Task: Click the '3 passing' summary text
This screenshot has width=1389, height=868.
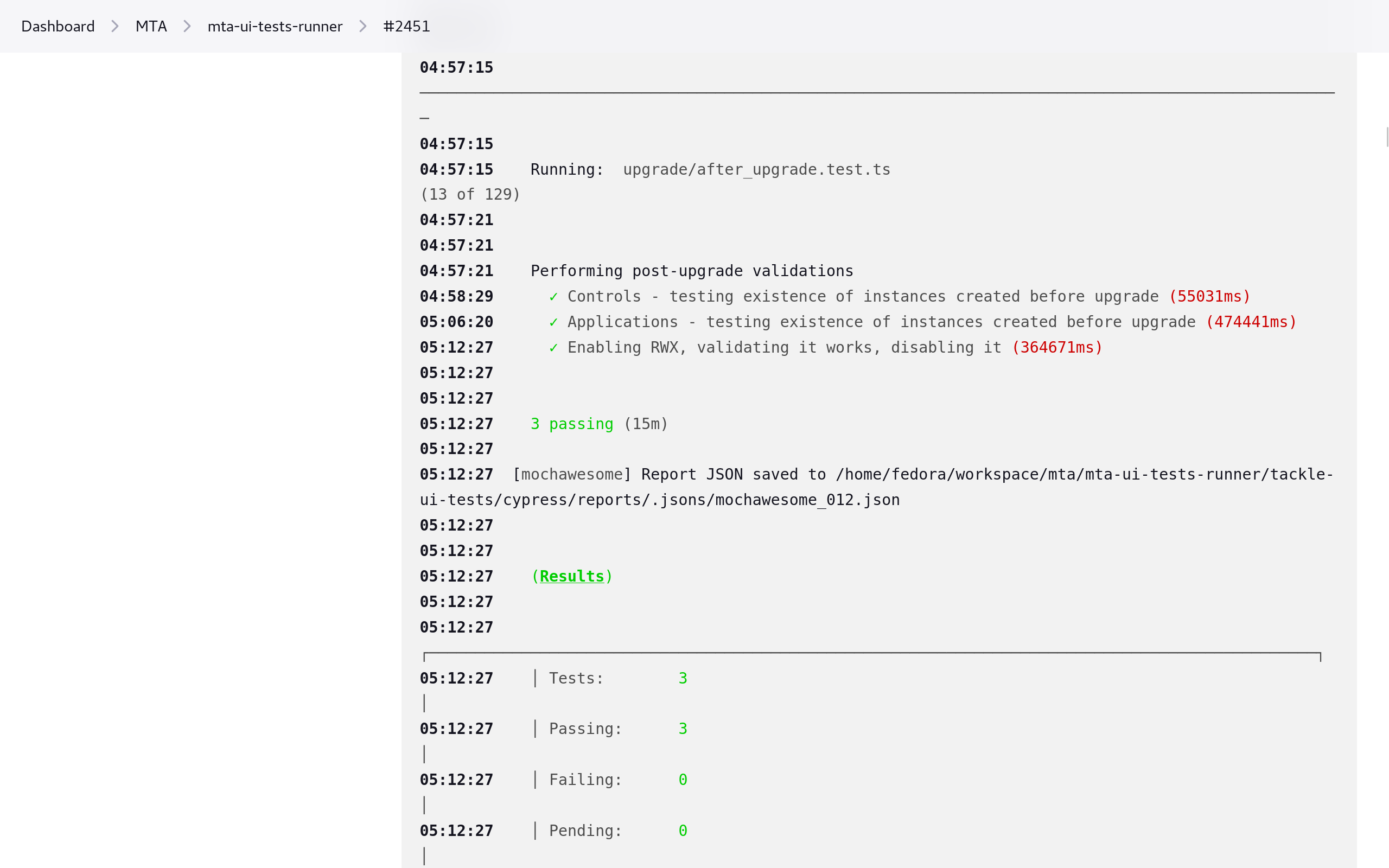Action: [x=572, y=424]
